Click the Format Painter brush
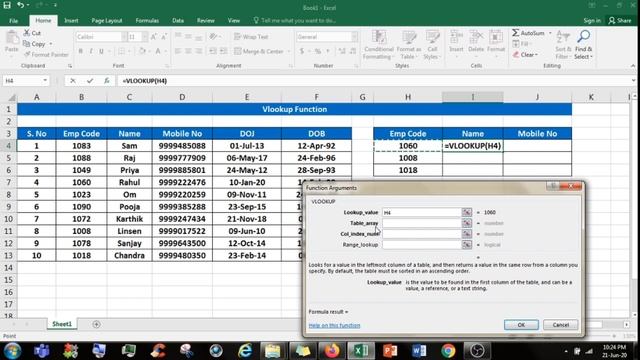This screenshot has height=360, width=640. click(46, 54)
